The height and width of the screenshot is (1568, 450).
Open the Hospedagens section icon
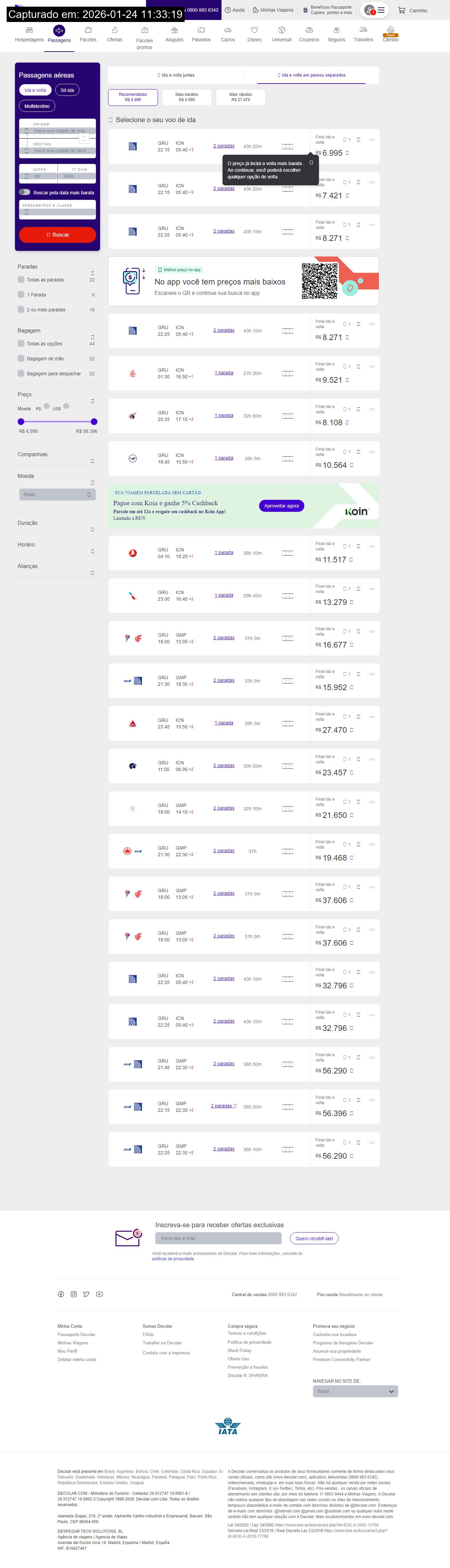(29, 30)
